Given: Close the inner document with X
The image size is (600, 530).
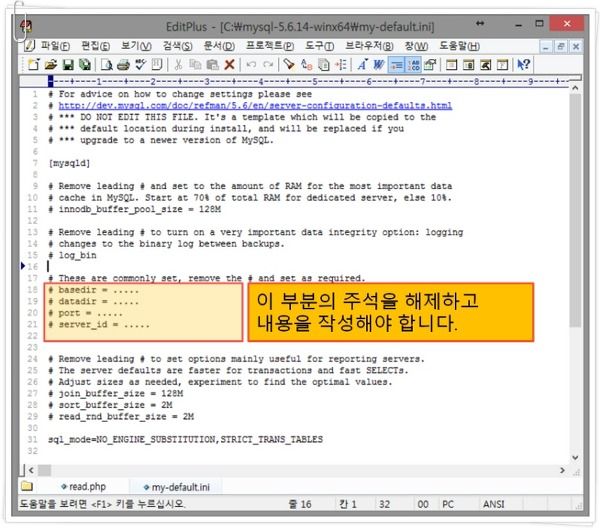Looking at the screenshot, I should (x=576, y=47).
